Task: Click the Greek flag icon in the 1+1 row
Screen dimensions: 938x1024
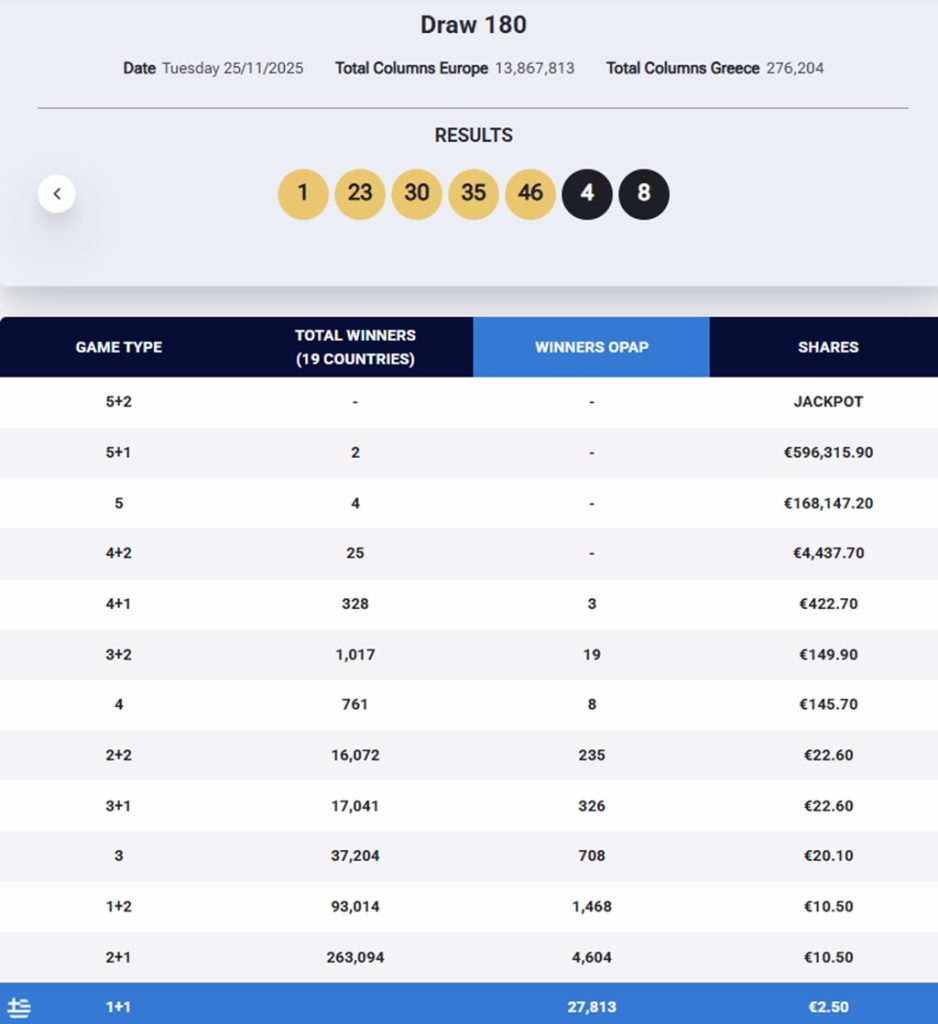Action: (19, 1007)
